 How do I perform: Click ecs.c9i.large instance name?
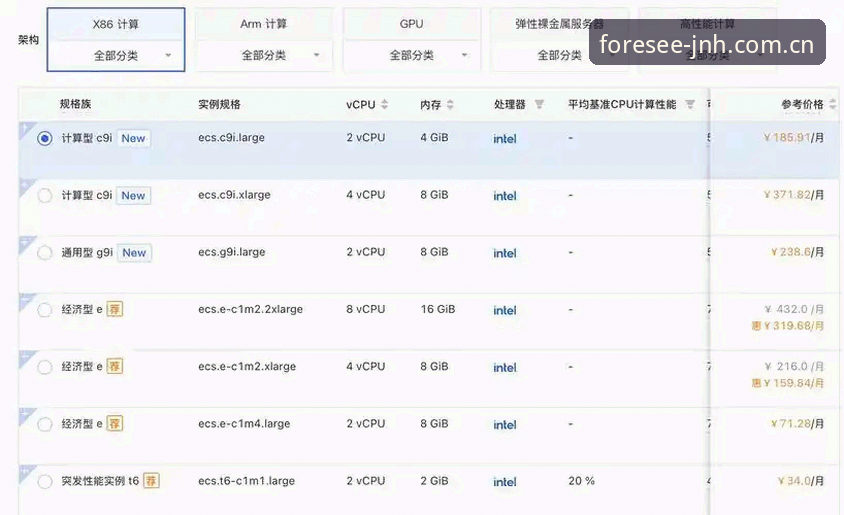coord(231,138)
